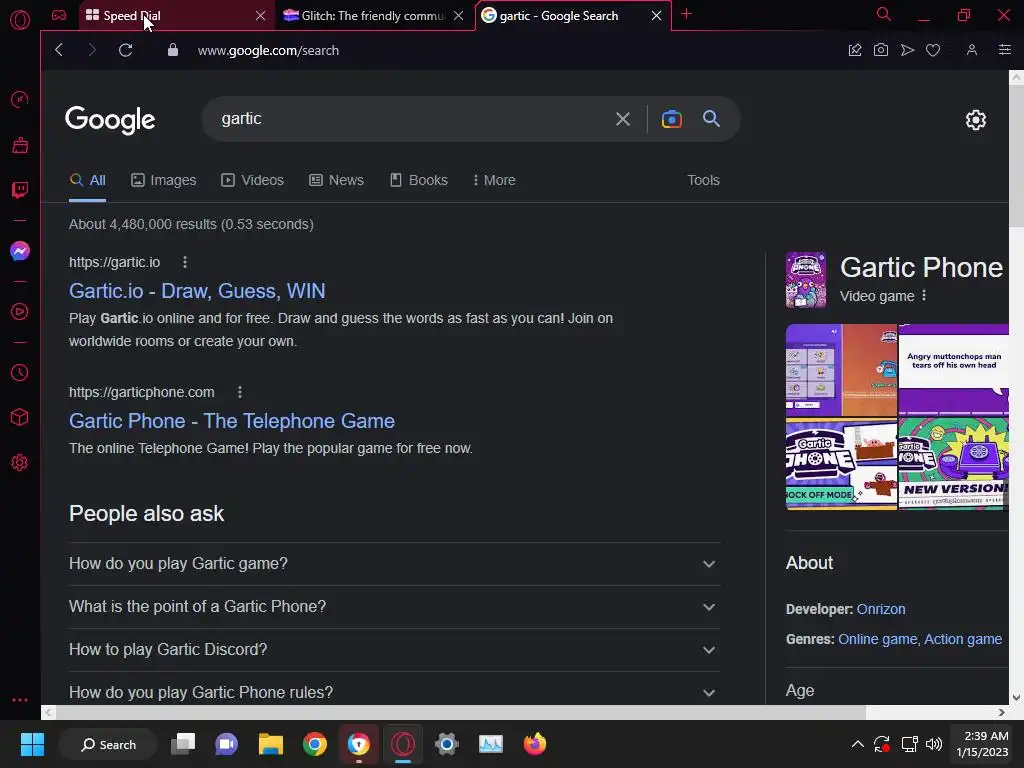Search by image with Google Lens

pyautogui.click(x=671, y=119)
